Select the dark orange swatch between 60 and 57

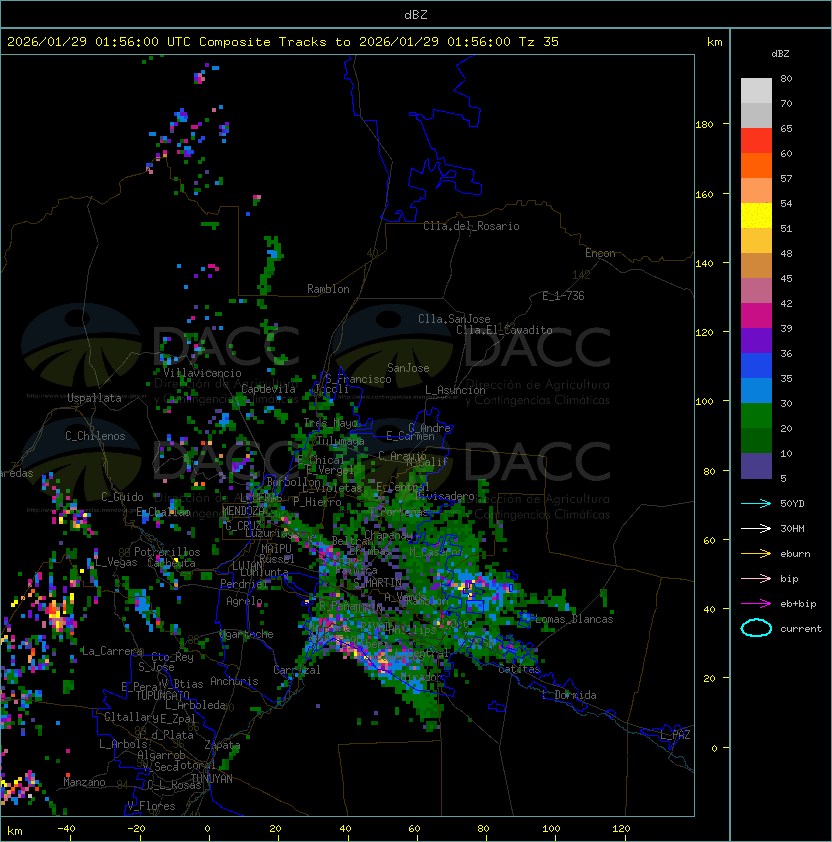[x=756, y=165]
